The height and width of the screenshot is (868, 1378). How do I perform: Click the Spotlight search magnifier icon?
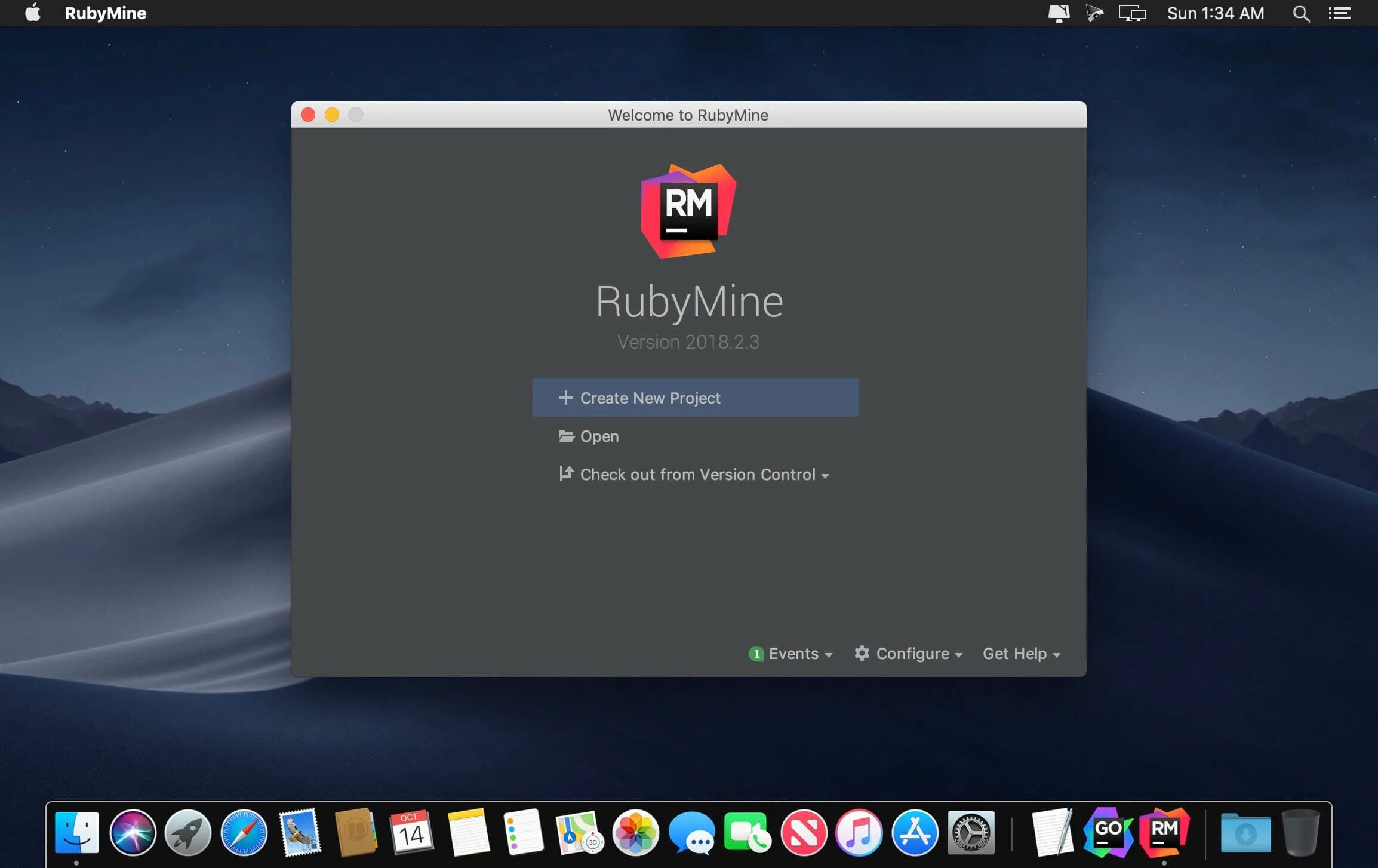coord(1301,14)
